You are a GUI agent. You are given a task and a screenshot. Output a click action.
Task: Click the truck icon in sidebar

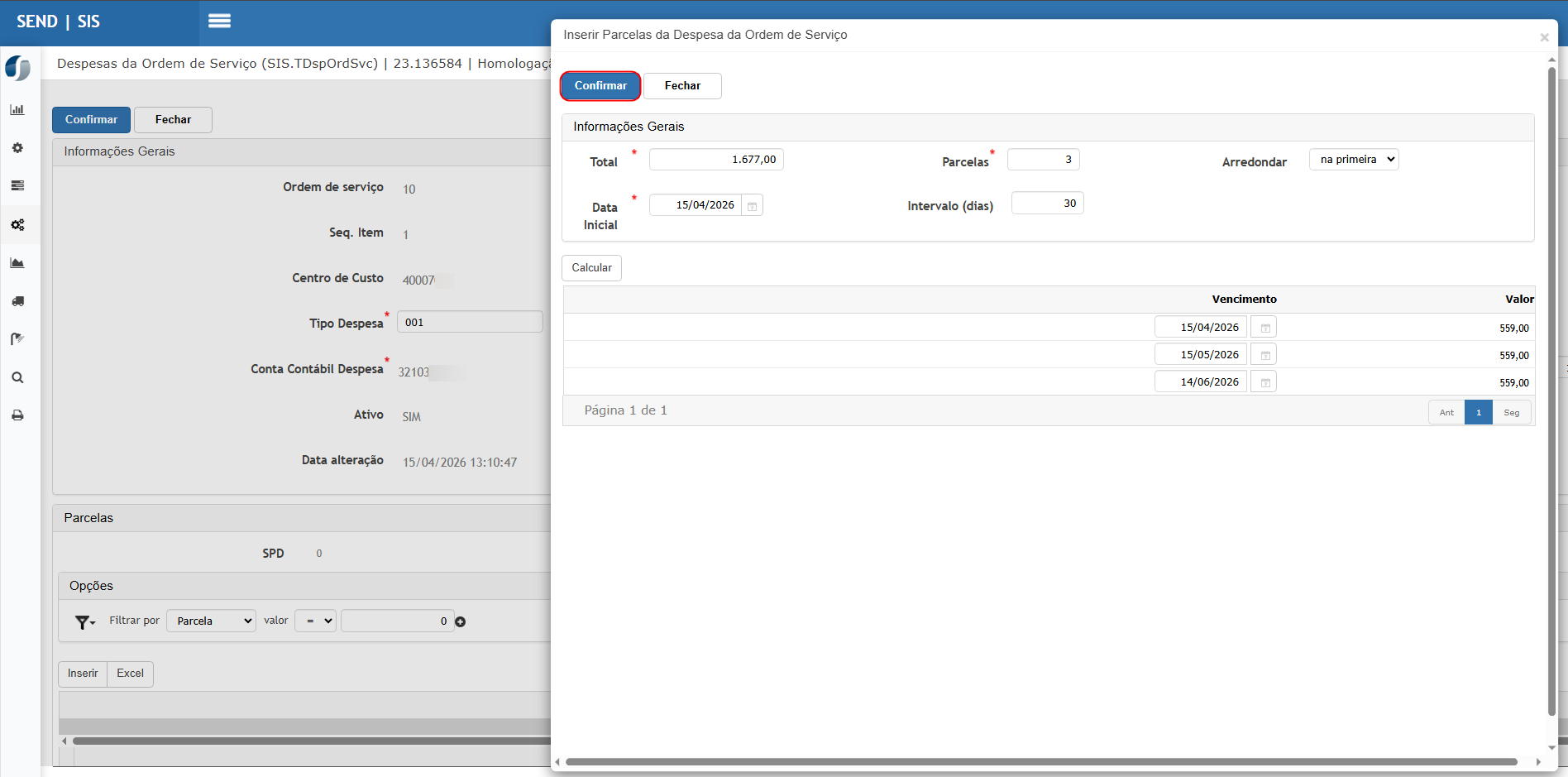(x=17, y=301)
